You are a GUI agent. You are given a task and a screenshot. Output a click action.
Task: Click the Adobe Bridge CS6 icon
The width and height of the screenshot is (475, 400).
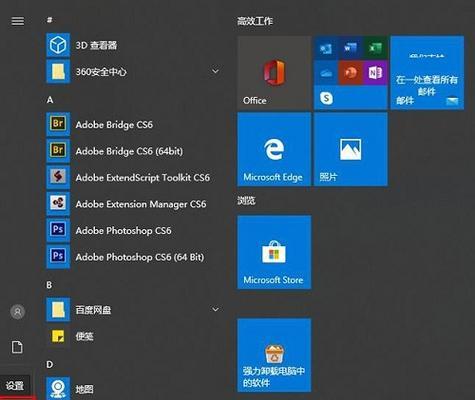click(58, 124)
